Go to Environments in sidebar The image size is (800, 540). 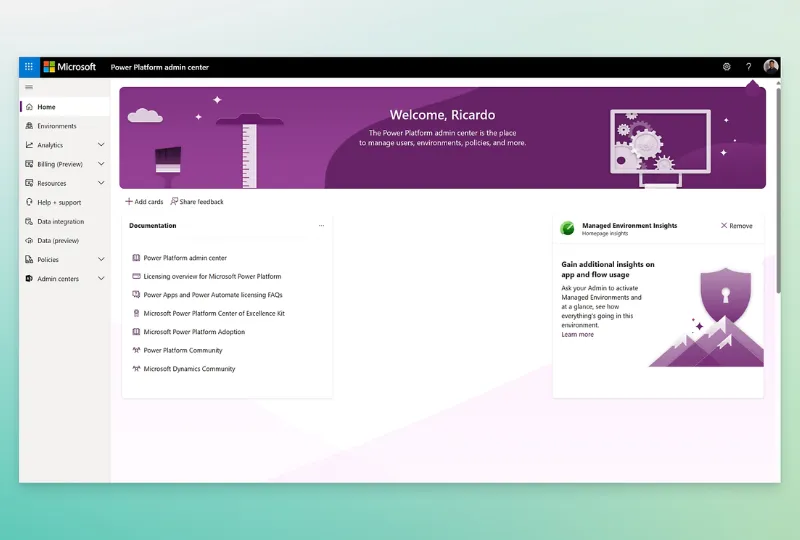[x=56, y=126]
